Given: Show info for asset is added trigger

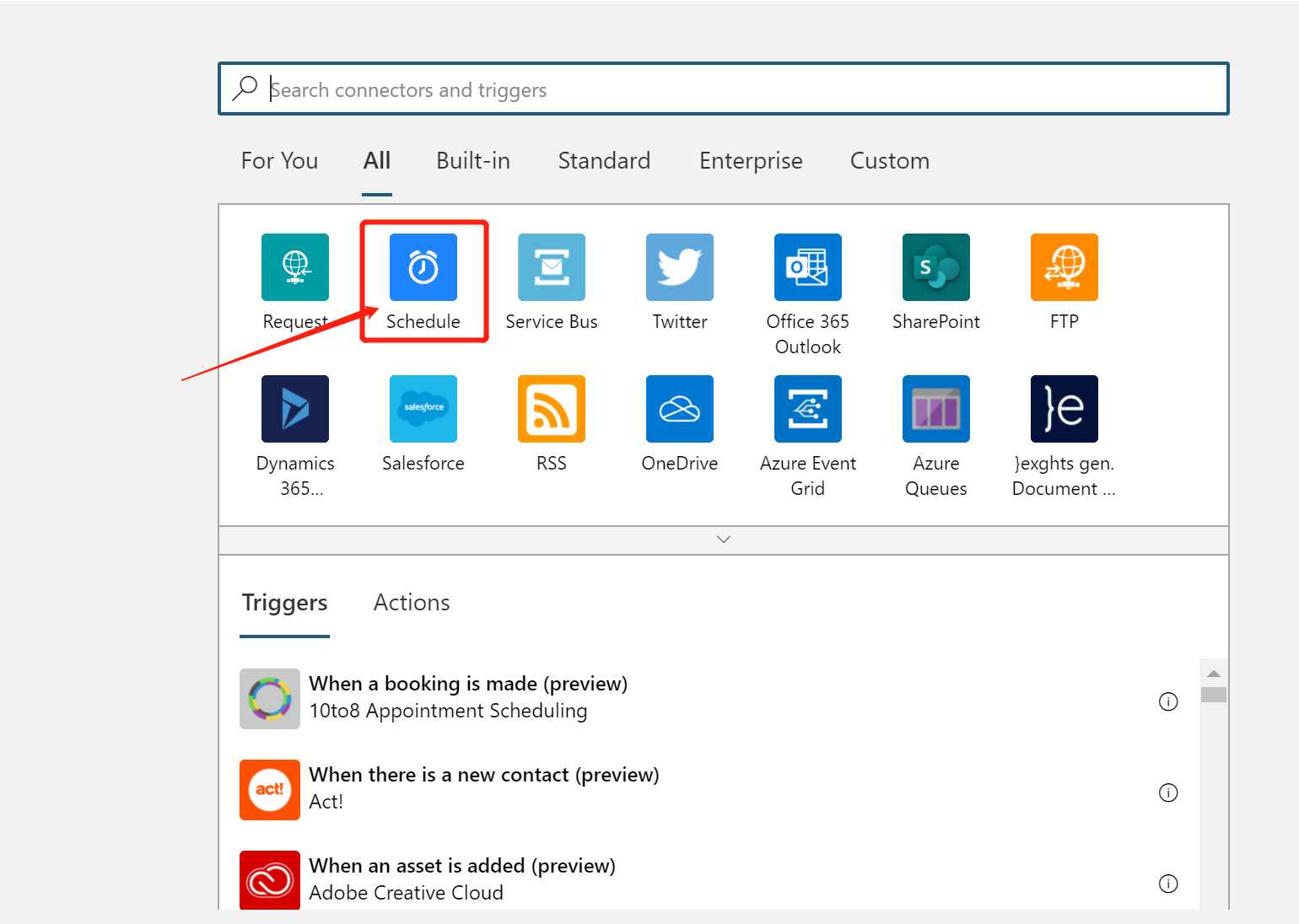Looking at the screenshot, I should 1168,884.
